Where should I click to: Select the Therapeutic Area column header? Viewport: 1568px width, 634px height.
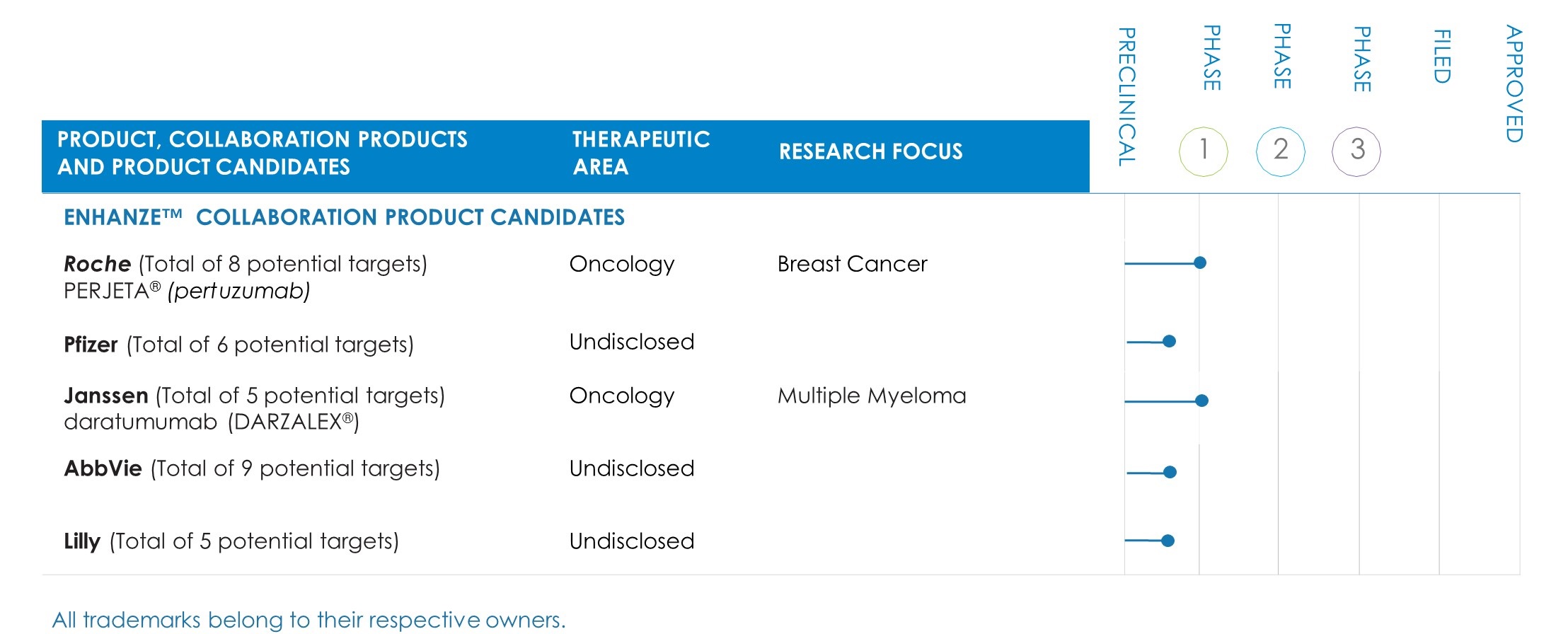click(x=640, y=153)
